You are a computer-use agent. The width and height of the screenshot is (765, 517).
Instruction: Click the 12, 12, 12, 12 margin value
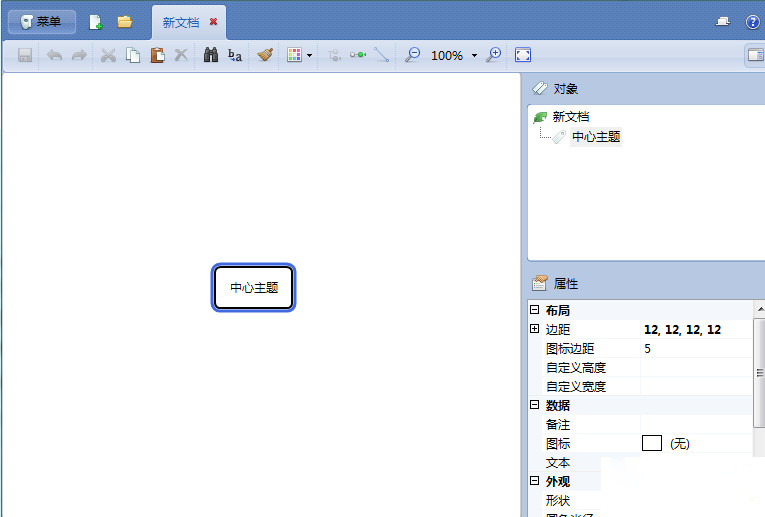[x=682, y=330]
